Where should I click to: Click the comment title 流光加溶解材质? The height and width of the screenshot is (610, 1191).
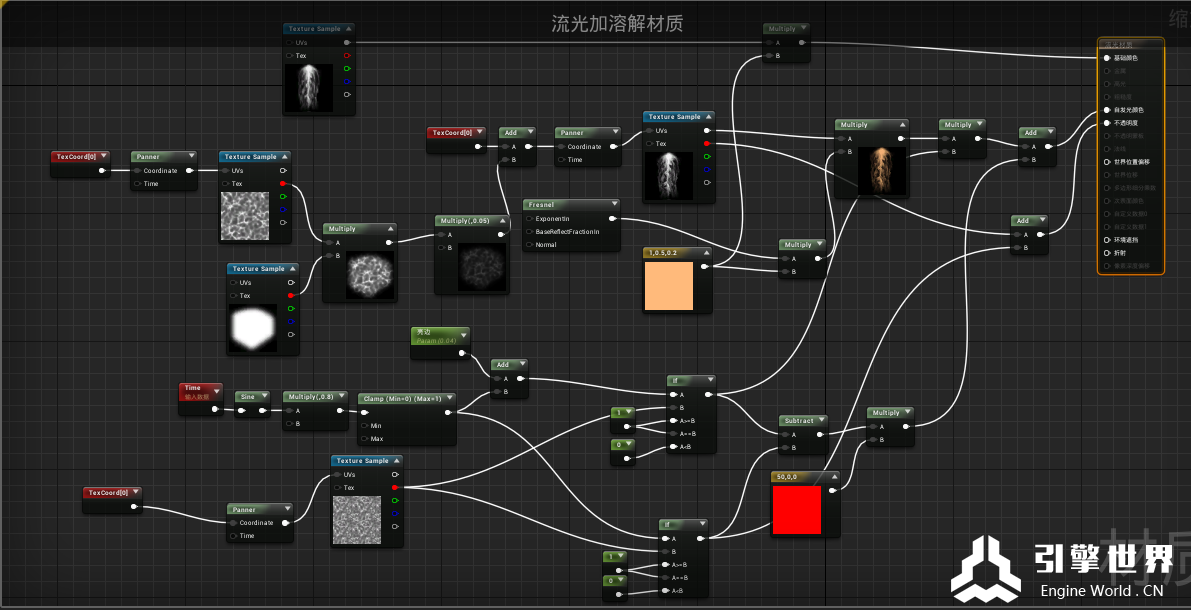click(617, 24)
